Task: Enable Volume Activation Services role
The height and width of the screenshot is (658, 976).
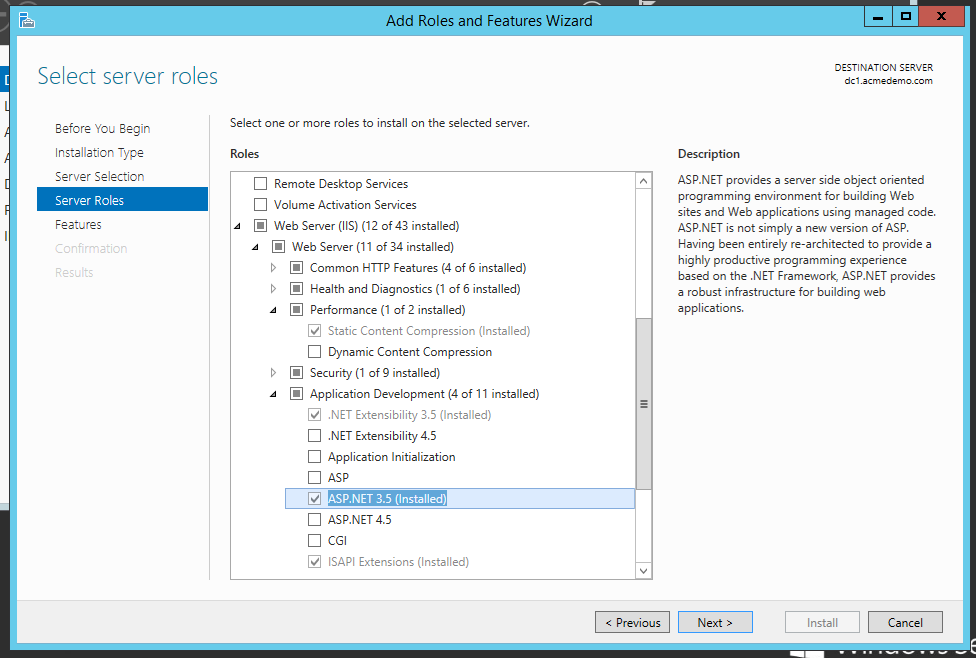Action: tap(261, 205)
